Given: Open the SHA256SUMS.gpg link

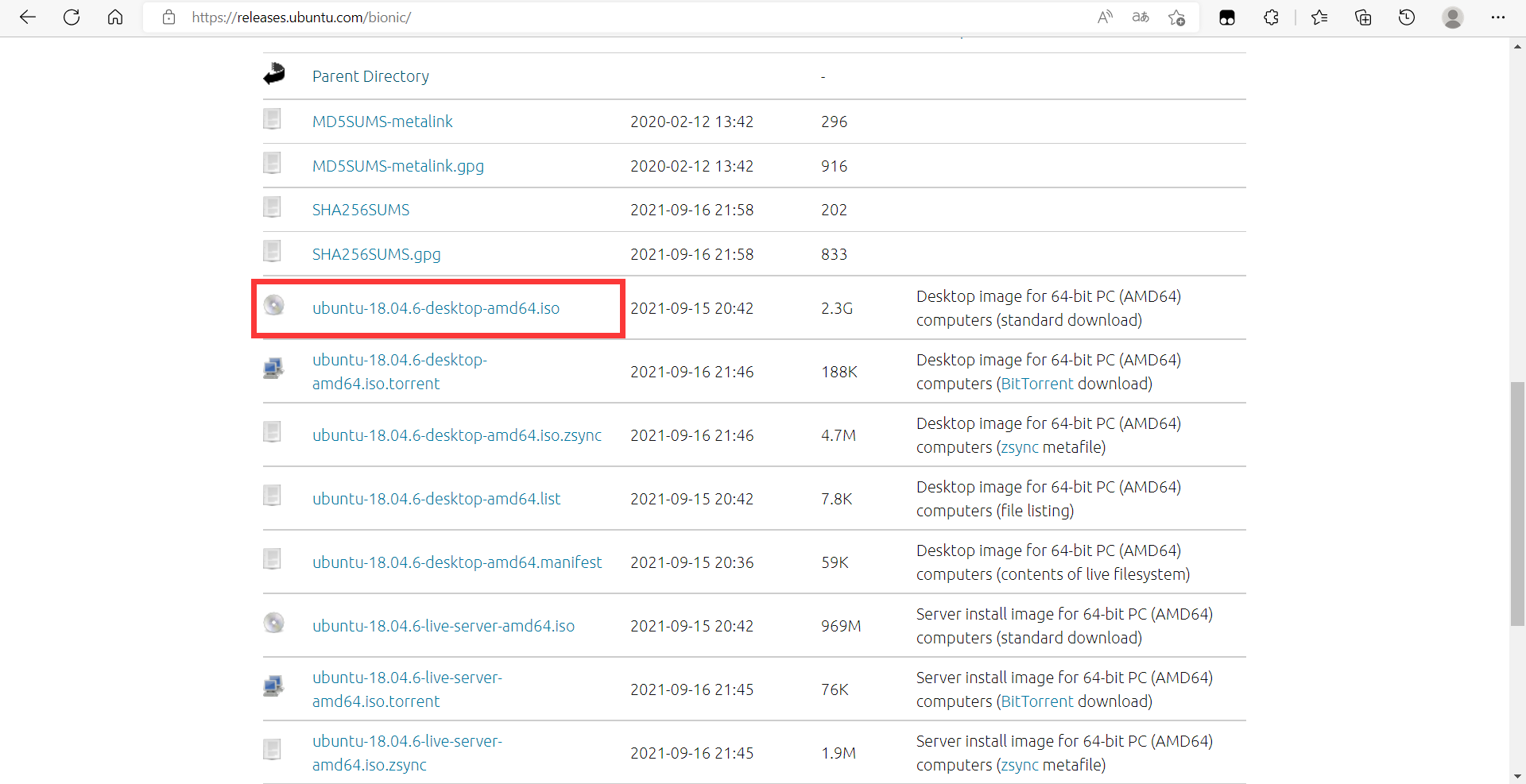Looking at the screenshot, I should 377,254.
